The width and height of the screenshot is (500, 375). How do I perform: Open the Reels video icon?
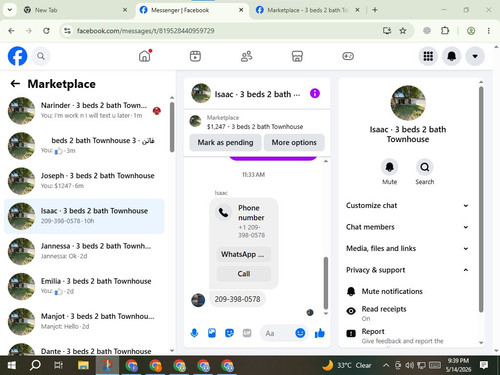click(195, 56)
